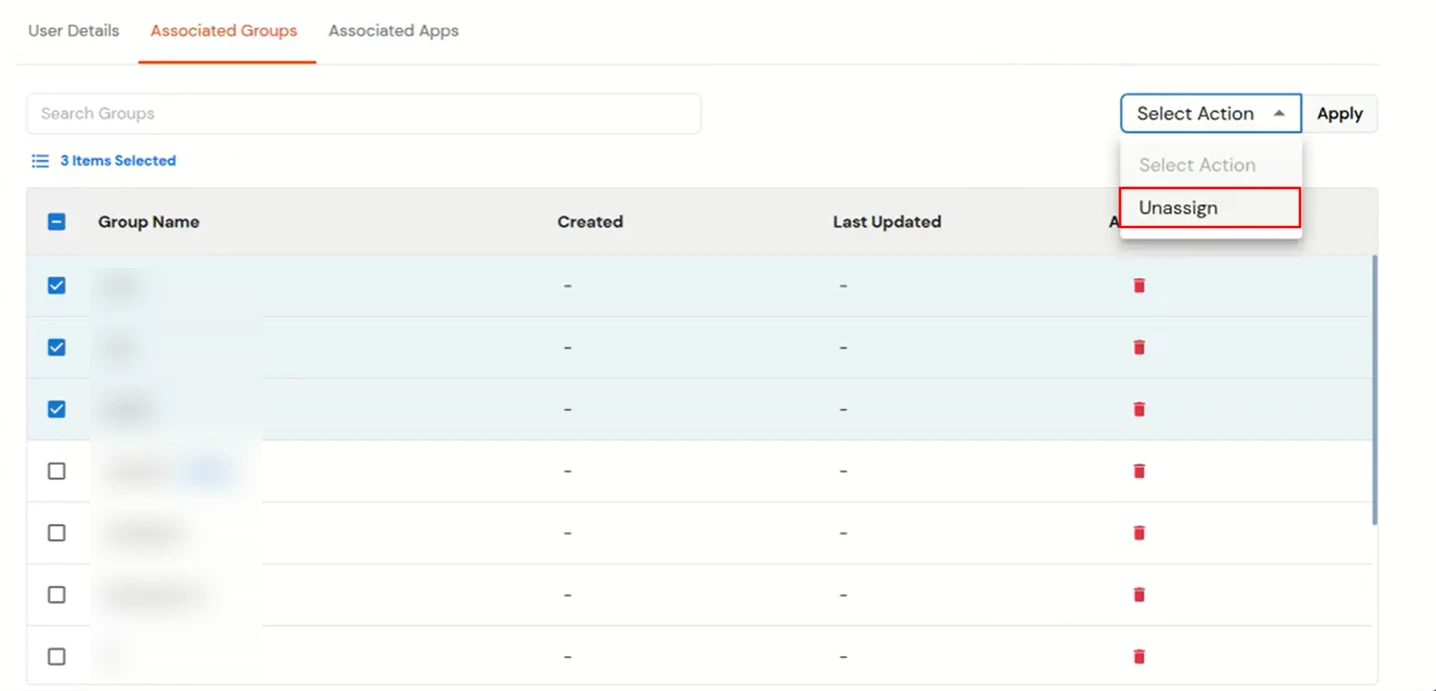
Task: Click the Apply button
Action: coord(1340,114)
